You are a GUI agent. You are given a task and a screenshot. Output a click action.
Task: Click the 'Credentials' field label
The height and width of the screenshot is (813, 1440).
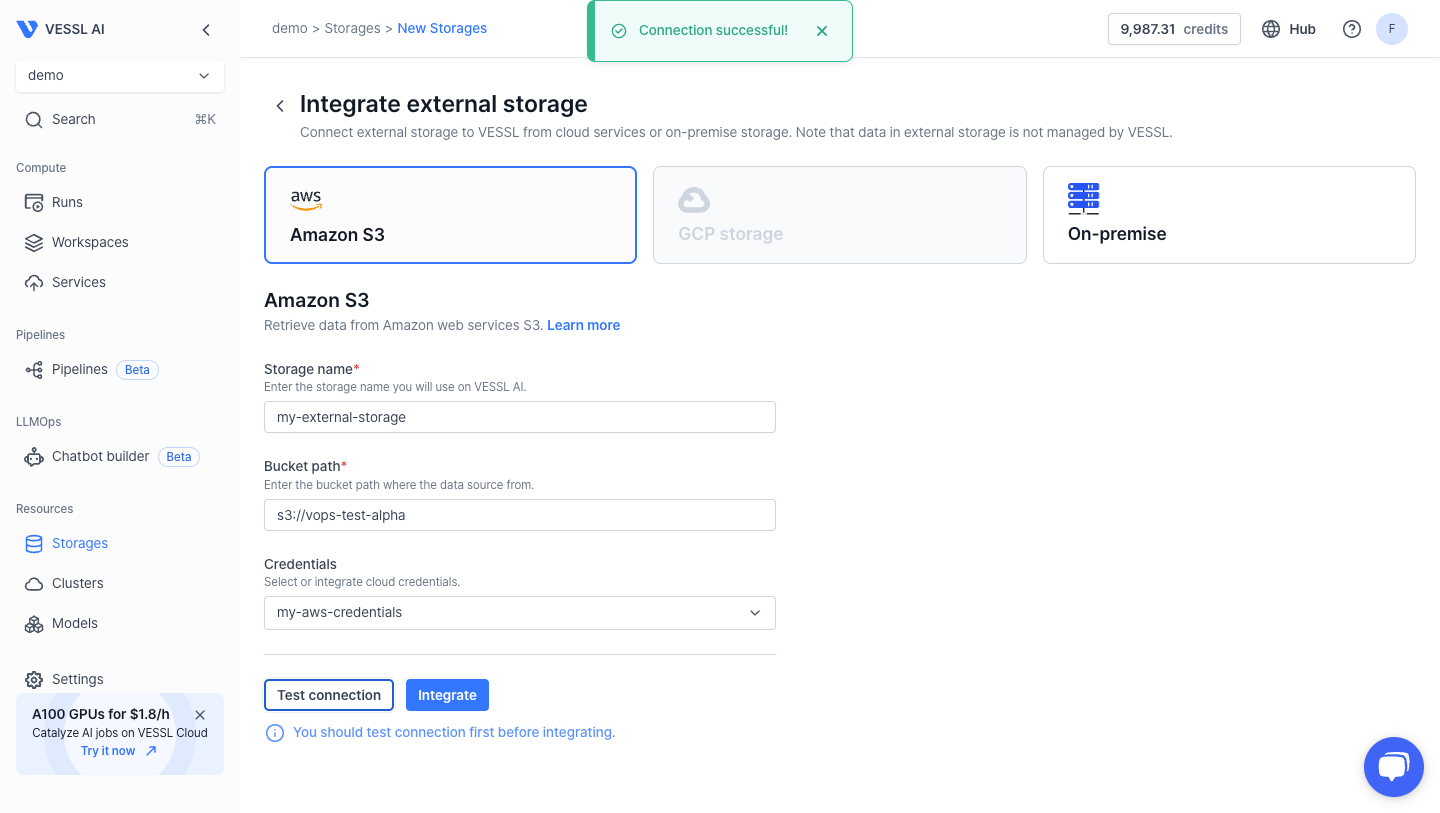[300, 564]
